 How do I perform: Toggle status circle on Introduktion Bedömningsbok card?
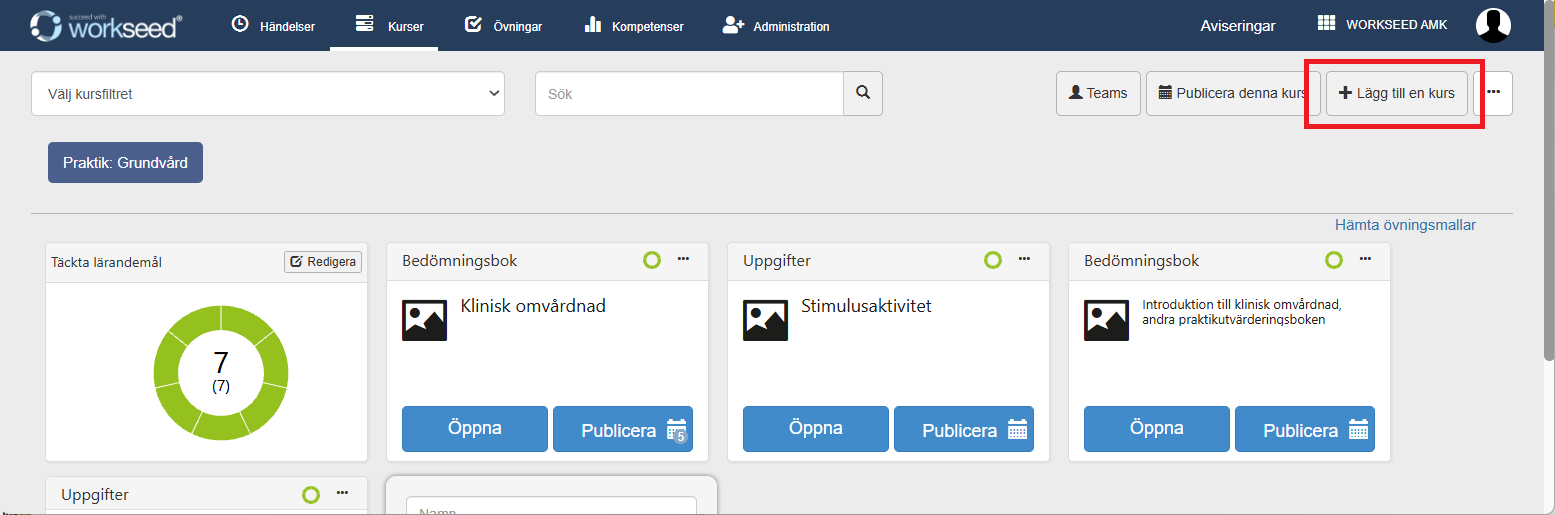tap(1333, 260)
